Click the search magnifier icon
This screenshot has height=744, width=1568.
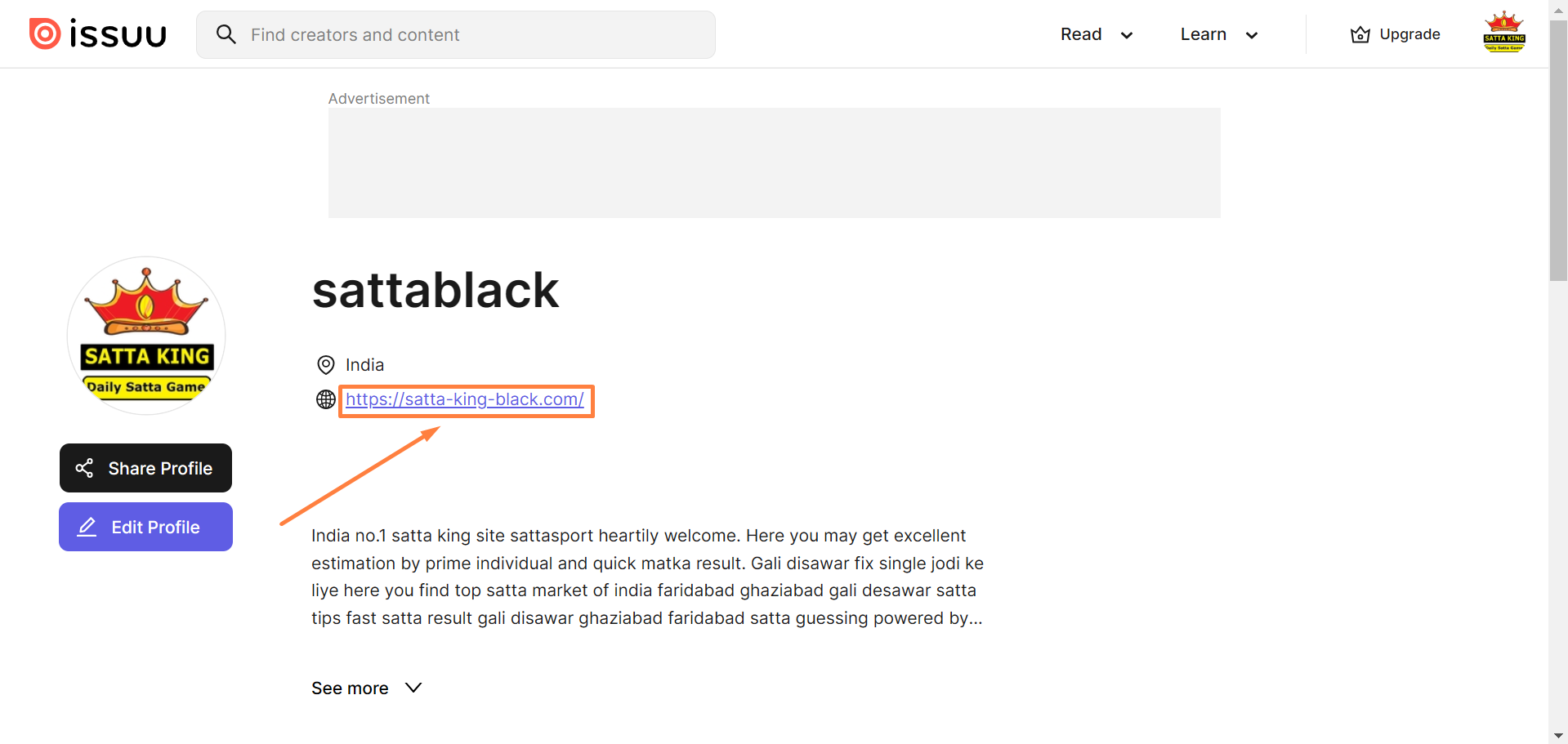tap(226, 34)
